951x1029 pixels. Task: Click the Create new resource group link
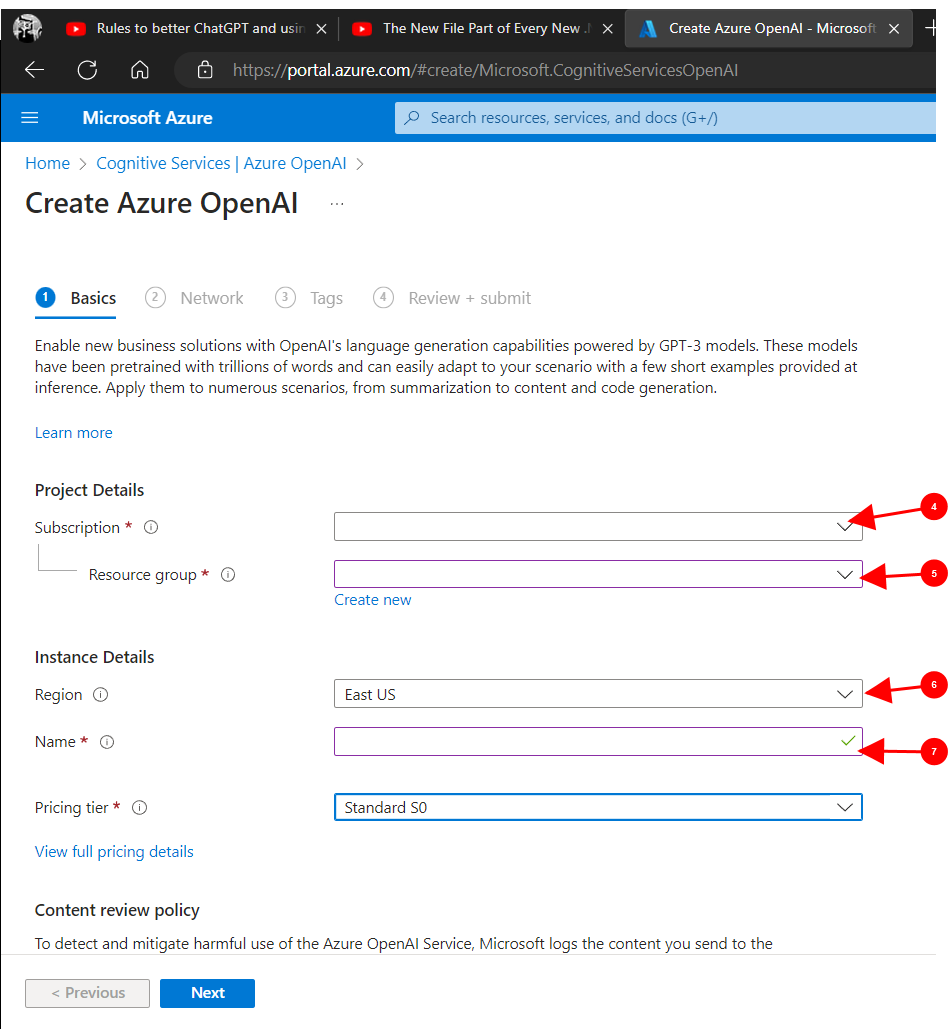click(372, 600)
